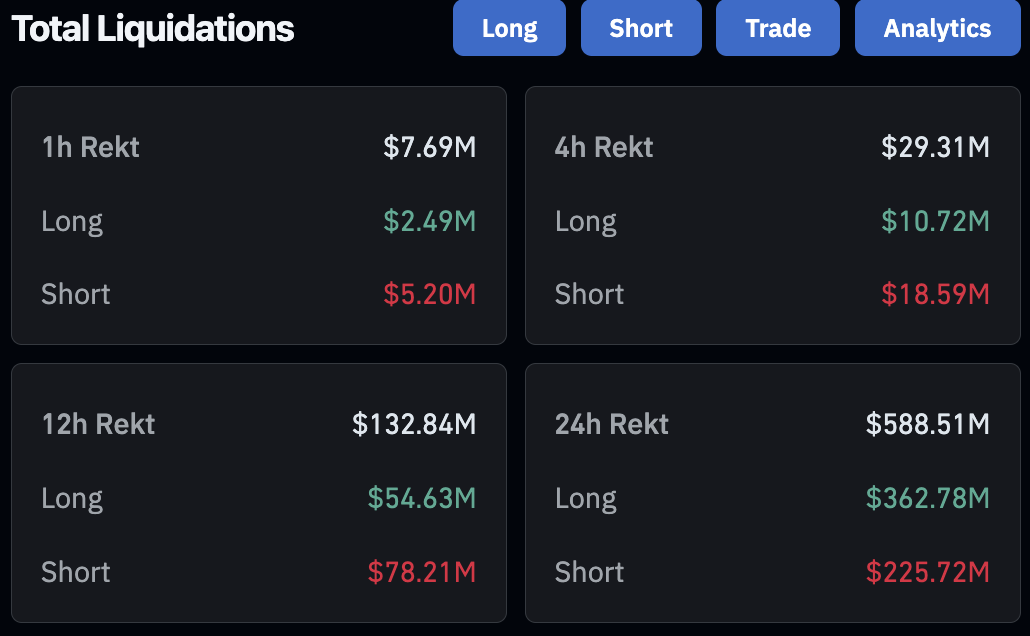The image size is (1030, 636).
Task: Click the Short filter button
Action: [x=641, y=28]
